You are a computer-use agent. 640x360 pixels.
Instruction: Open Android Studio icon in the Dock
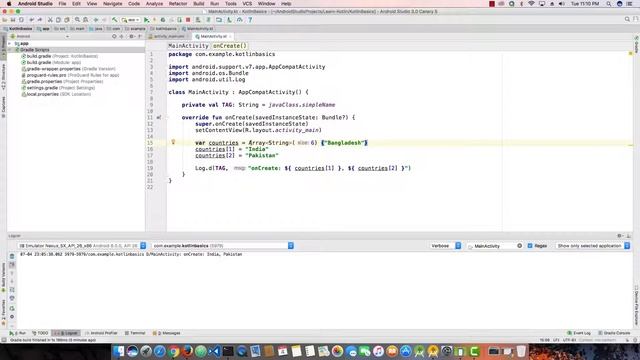419,351
